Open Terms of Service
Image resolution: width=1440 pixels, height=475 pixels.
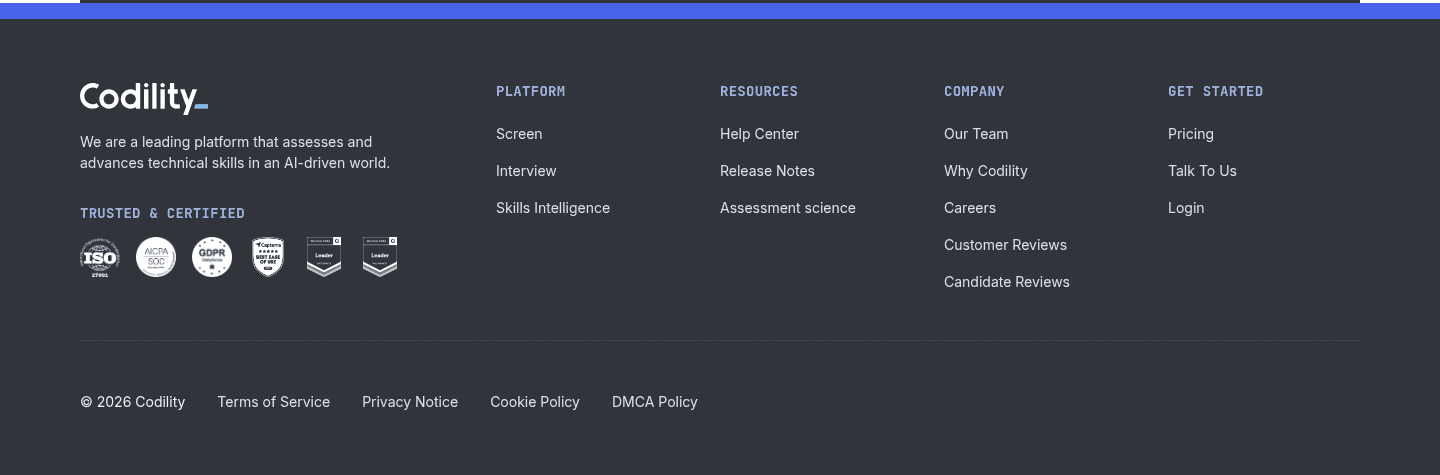pyautogui.click(x=273, y=402)
